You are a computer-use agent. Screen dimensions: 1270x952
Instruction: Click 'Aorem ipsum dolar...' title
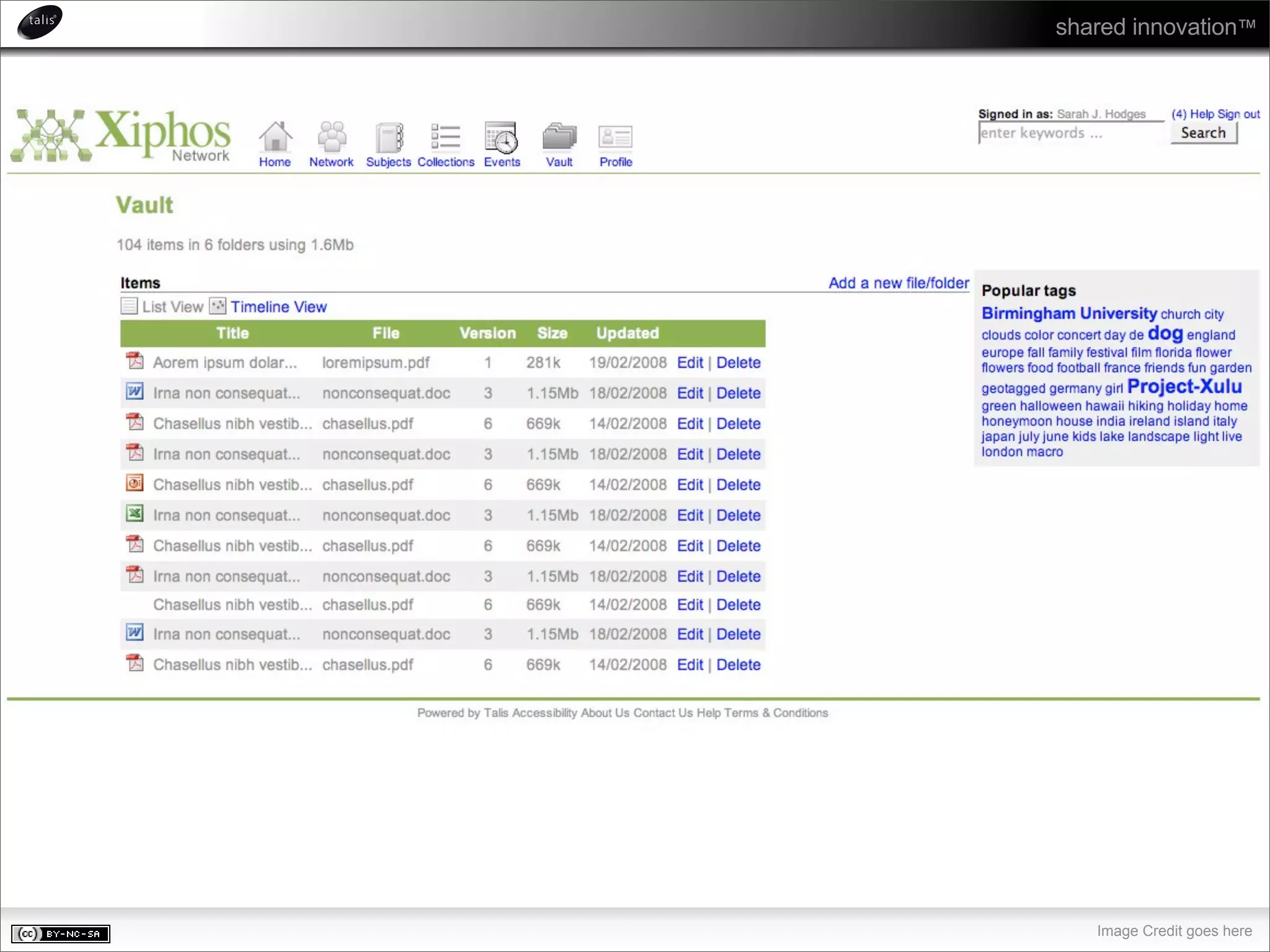(225, 363)
